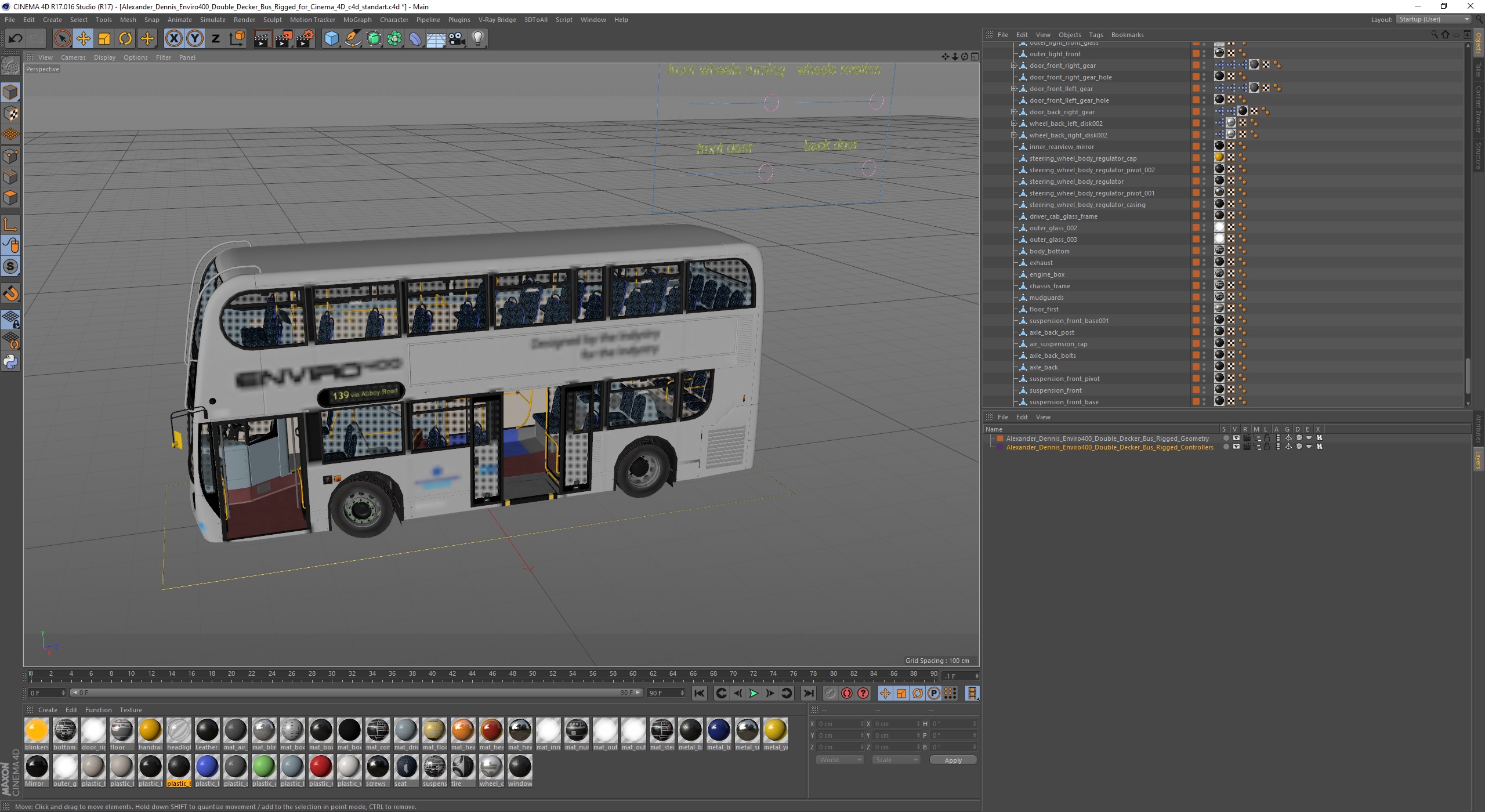
Task: Open the File menu in main menu bar
Action: pyautogui.click(x=10, y=20)
